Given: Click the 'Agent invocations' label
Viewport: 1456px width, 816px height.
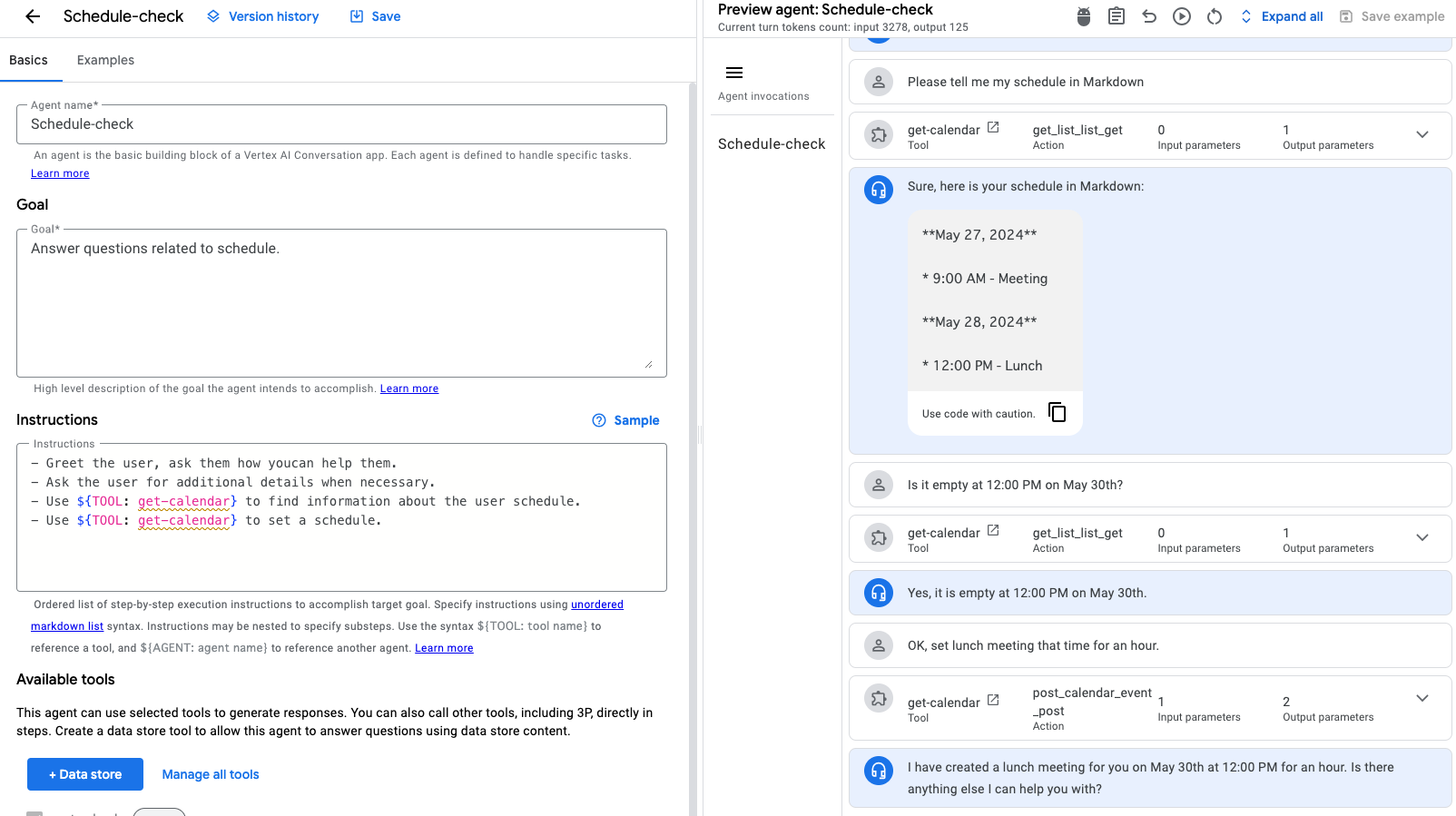Looking at the screenshot, I should point(763,96).
